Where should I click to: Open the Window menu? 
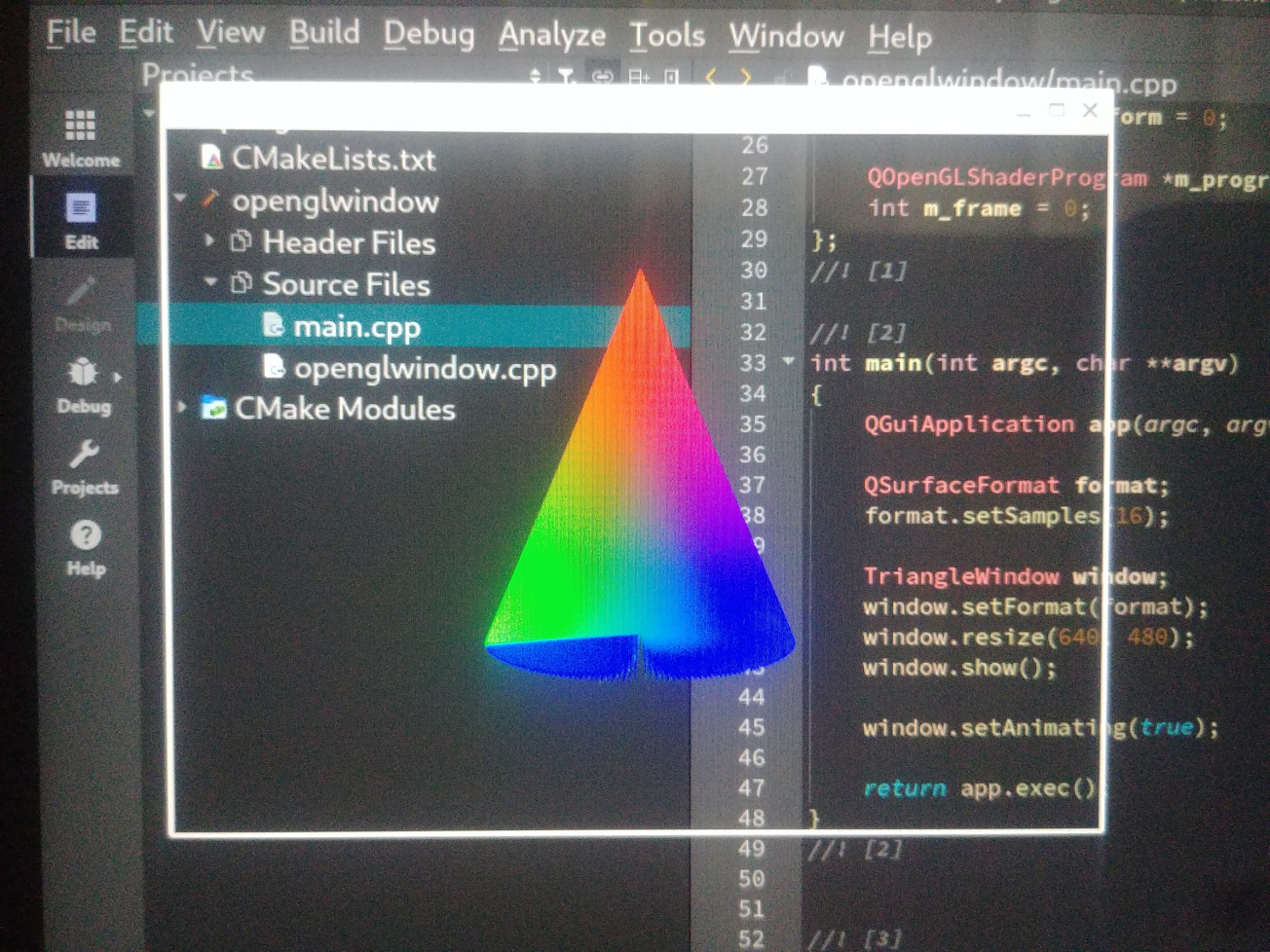click(786, 37)
